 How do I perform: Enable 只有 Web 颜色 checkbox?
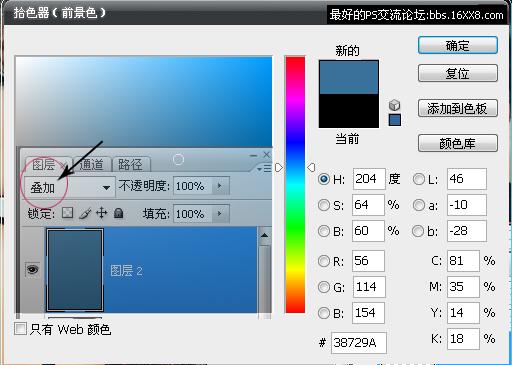click(x=21, y=329)
